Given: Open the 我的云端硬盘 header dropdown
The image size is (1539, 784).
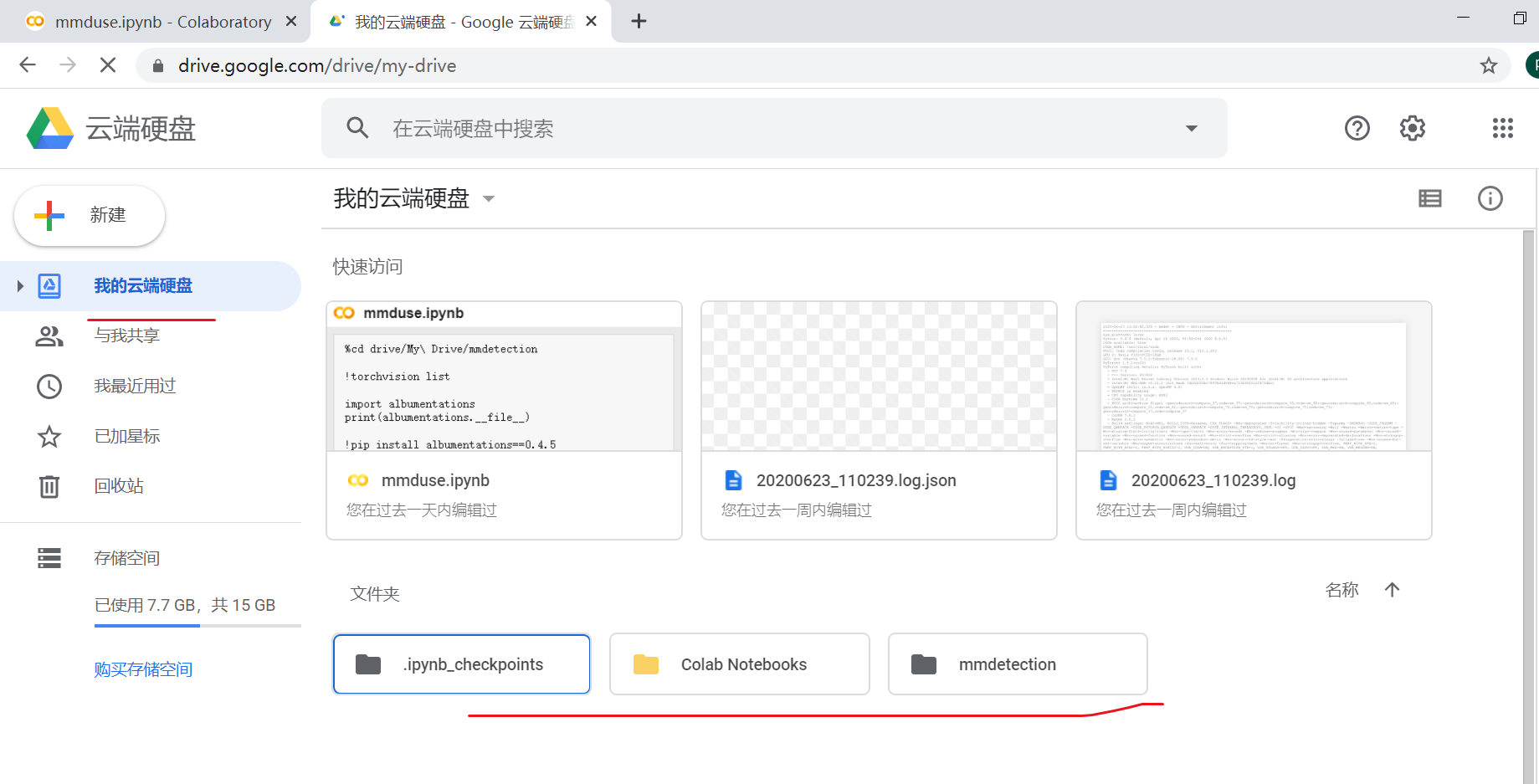Looking at the screenshot, I should 490,198.
